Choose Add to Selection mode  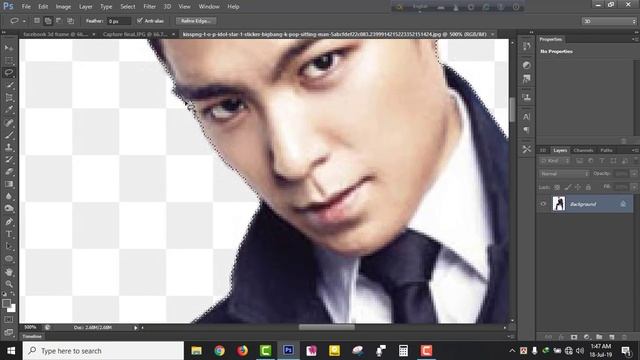(x=48, y=20)
